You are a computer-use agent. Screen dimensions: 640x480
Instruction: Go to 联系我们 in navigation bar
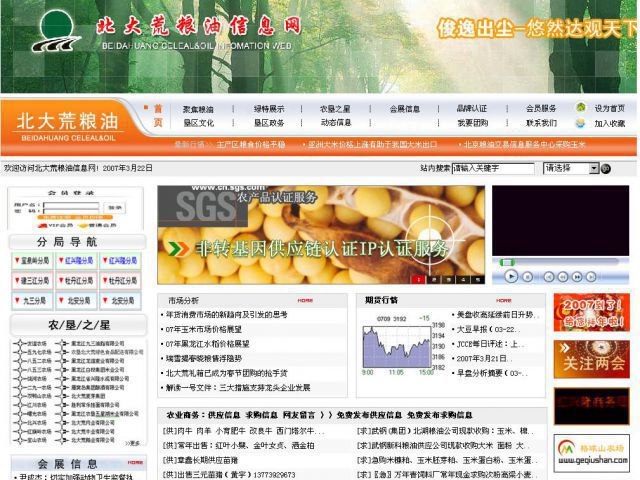point(541,123)
